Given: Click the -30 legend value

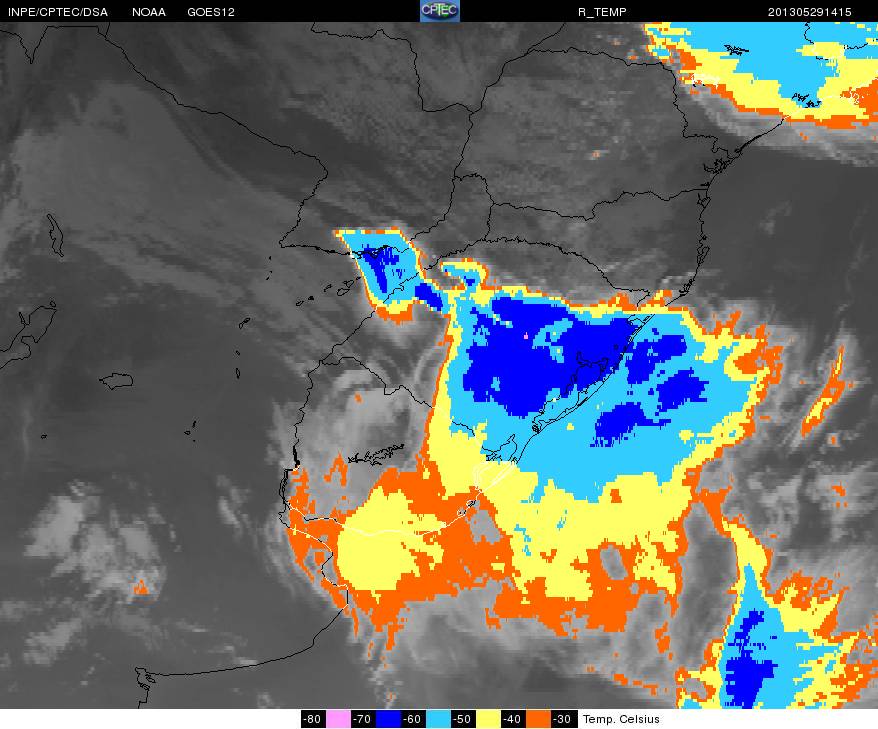Looking at the screenshot, I should coord(563,719).
